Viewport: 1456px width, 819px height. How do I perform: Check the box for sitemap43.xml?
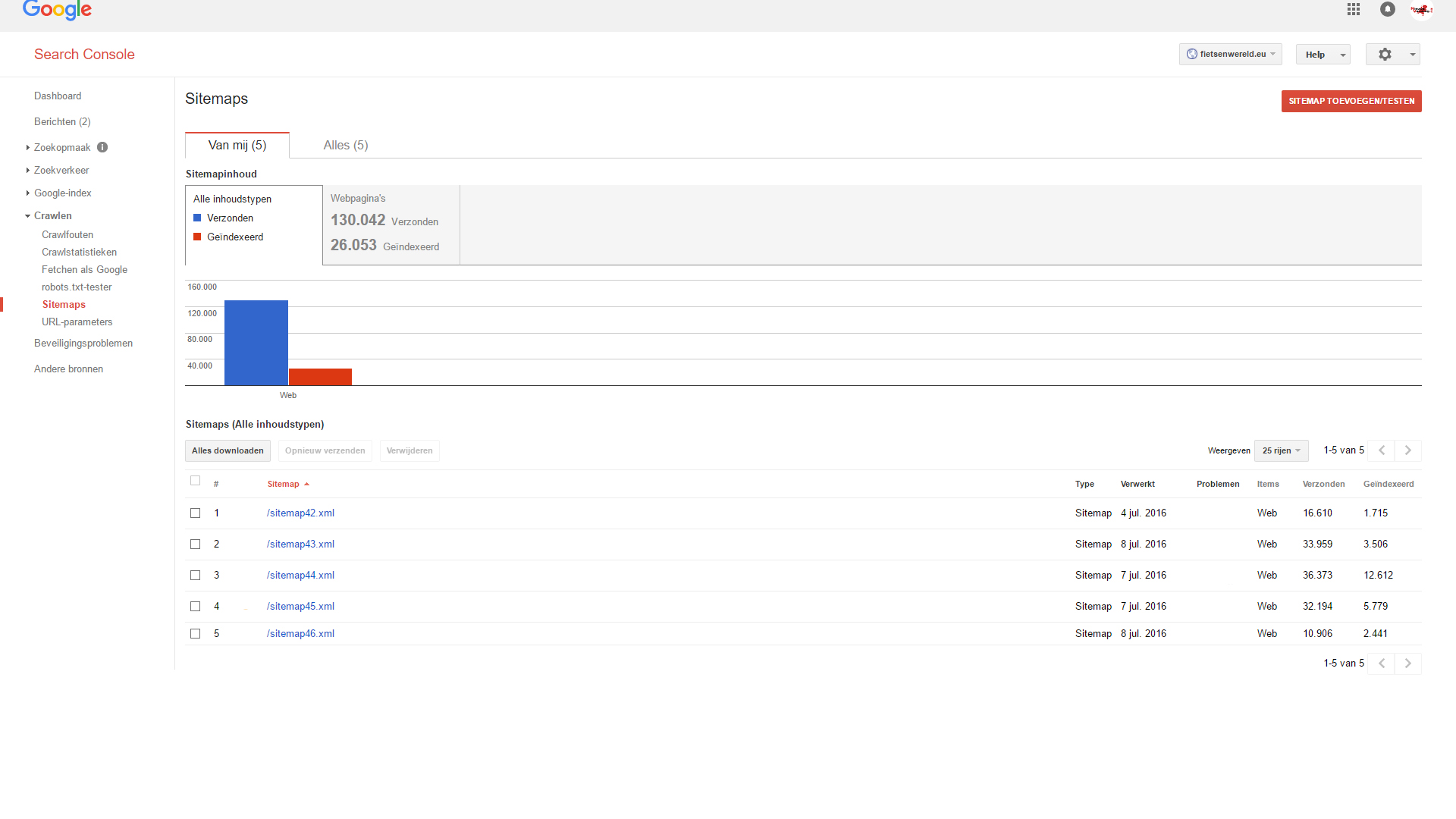pyautogui.click(x=195, y=544)
